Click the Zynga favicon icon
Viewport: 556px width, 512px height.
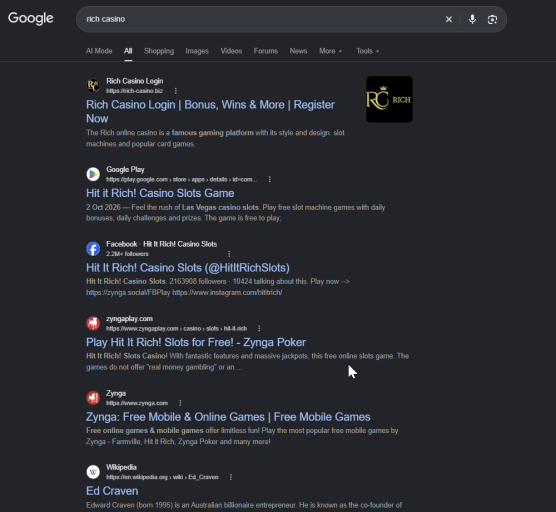coord(93,397)
